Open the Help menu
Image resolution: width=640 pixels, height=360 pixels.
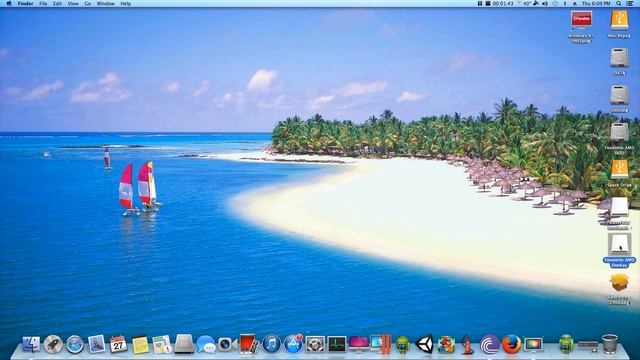pos(126,3)
